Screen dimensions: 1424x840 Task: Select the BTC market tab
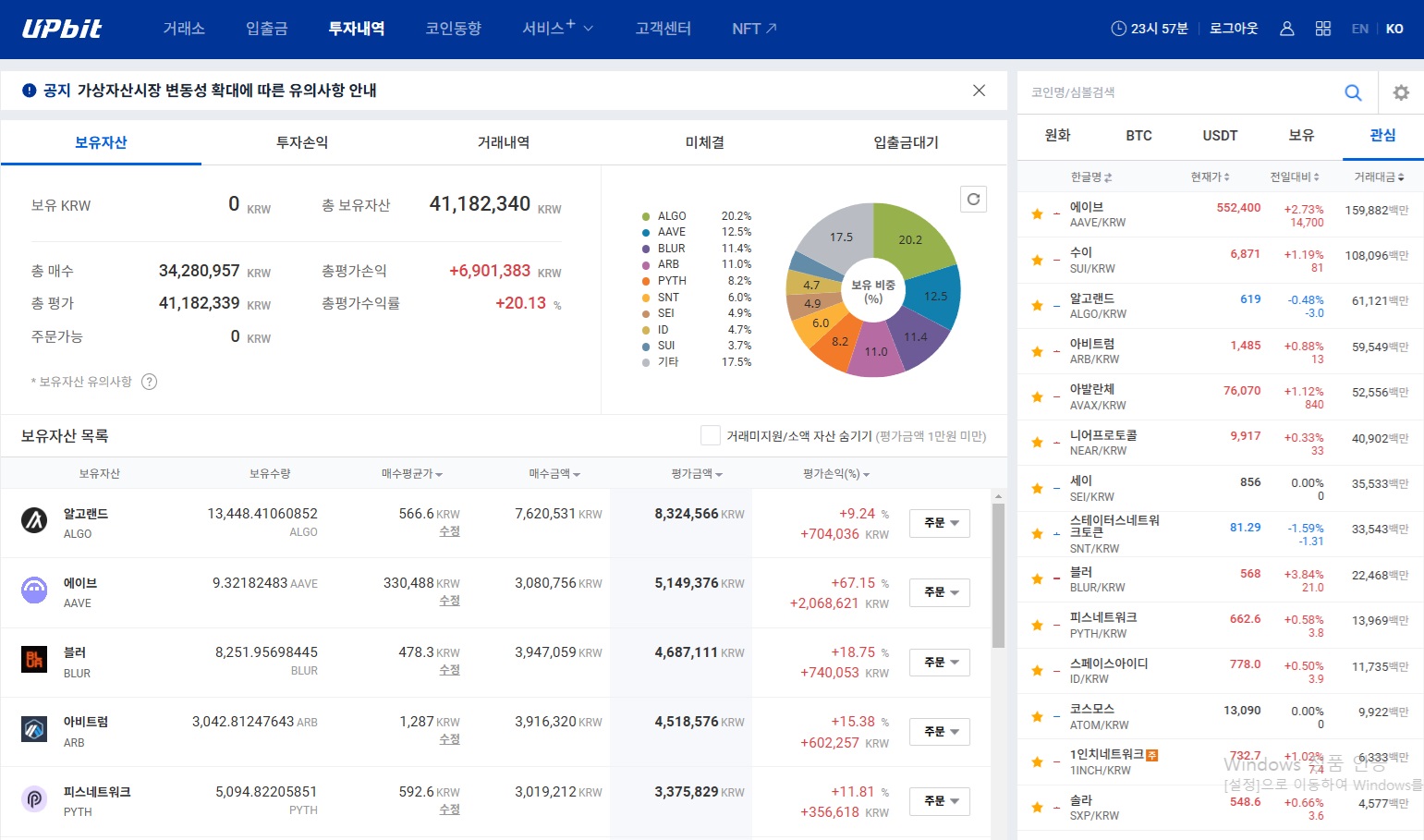pos(1138,135)
